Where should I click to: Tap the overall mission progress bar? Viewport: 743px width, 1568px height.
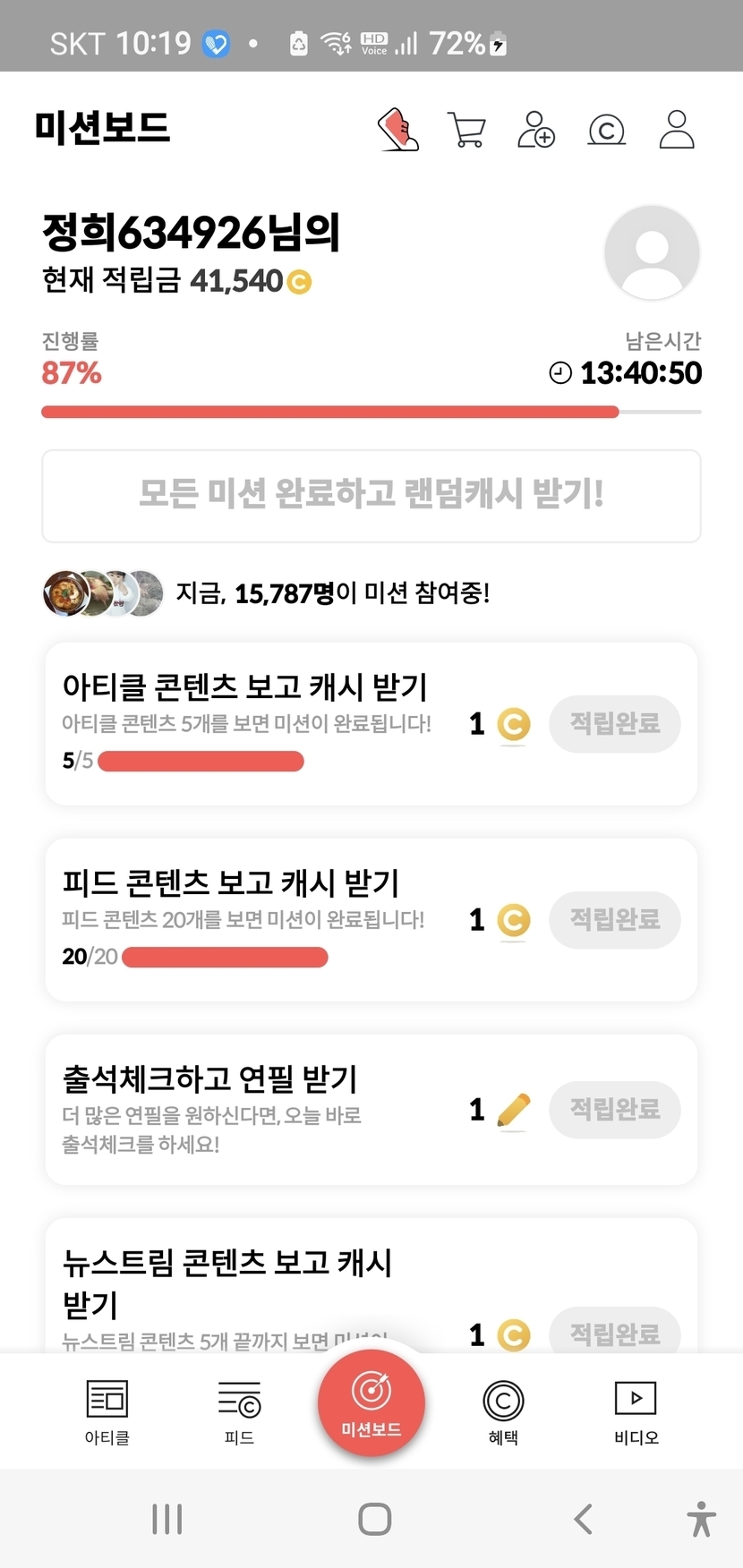(x=371, y=412)
